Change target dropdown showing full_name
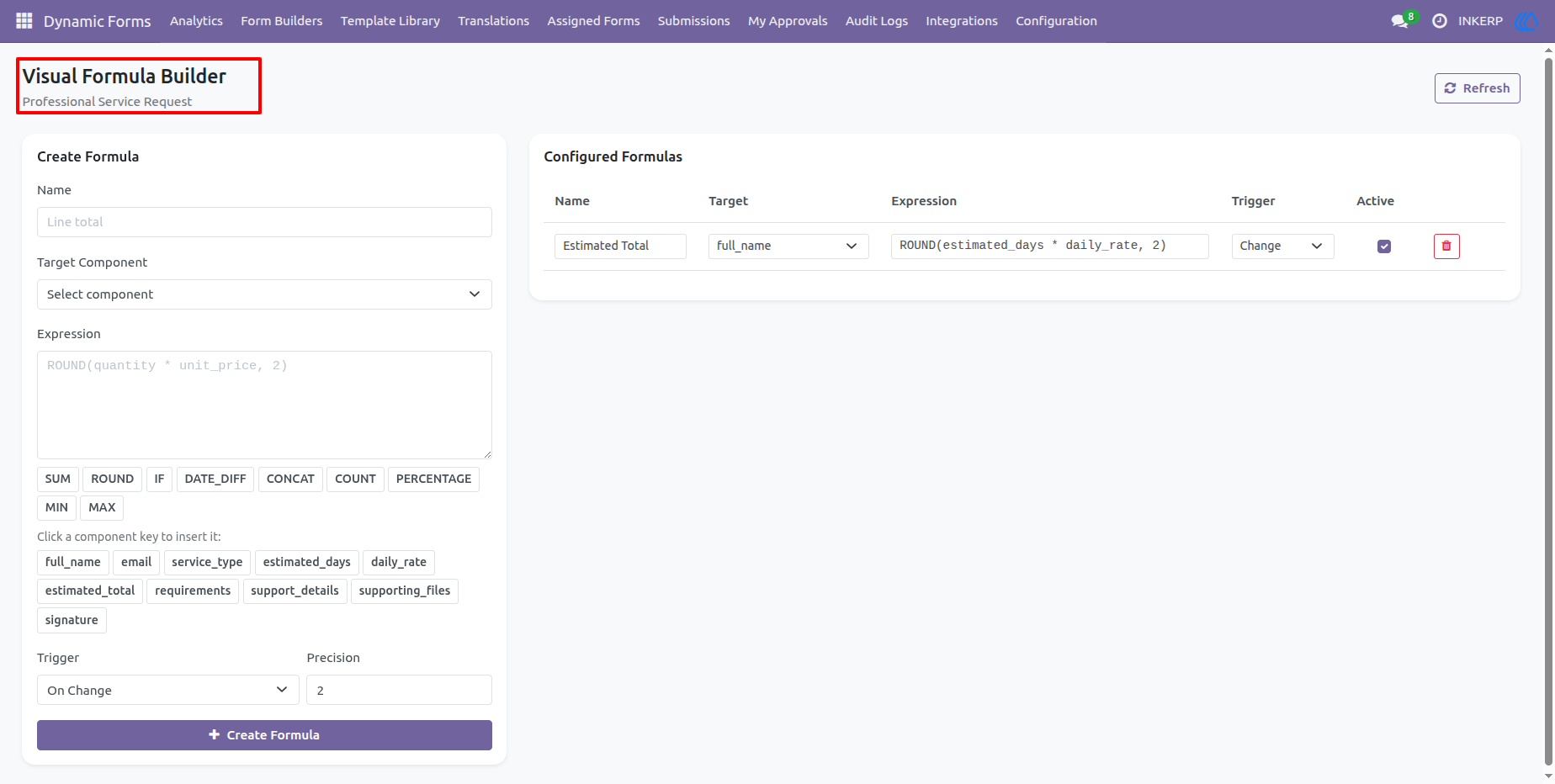This screenshot has width=1555, height=784. click(x=788, y=246)
